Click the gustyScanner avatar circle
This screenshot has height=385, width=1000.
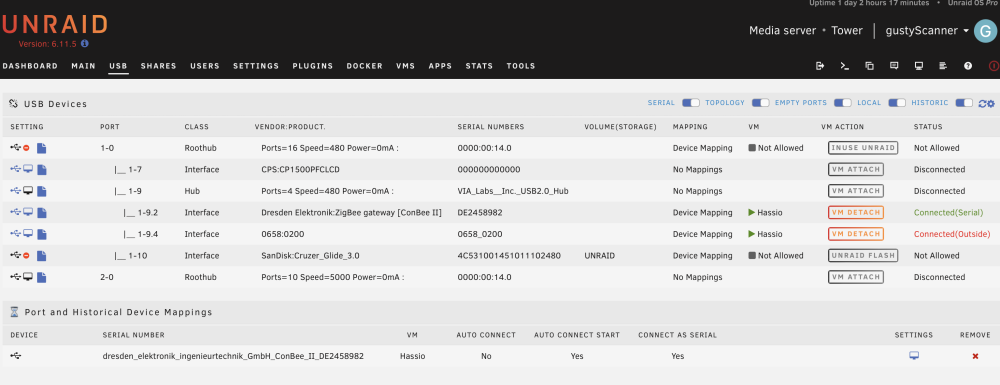tap(986, 31)
